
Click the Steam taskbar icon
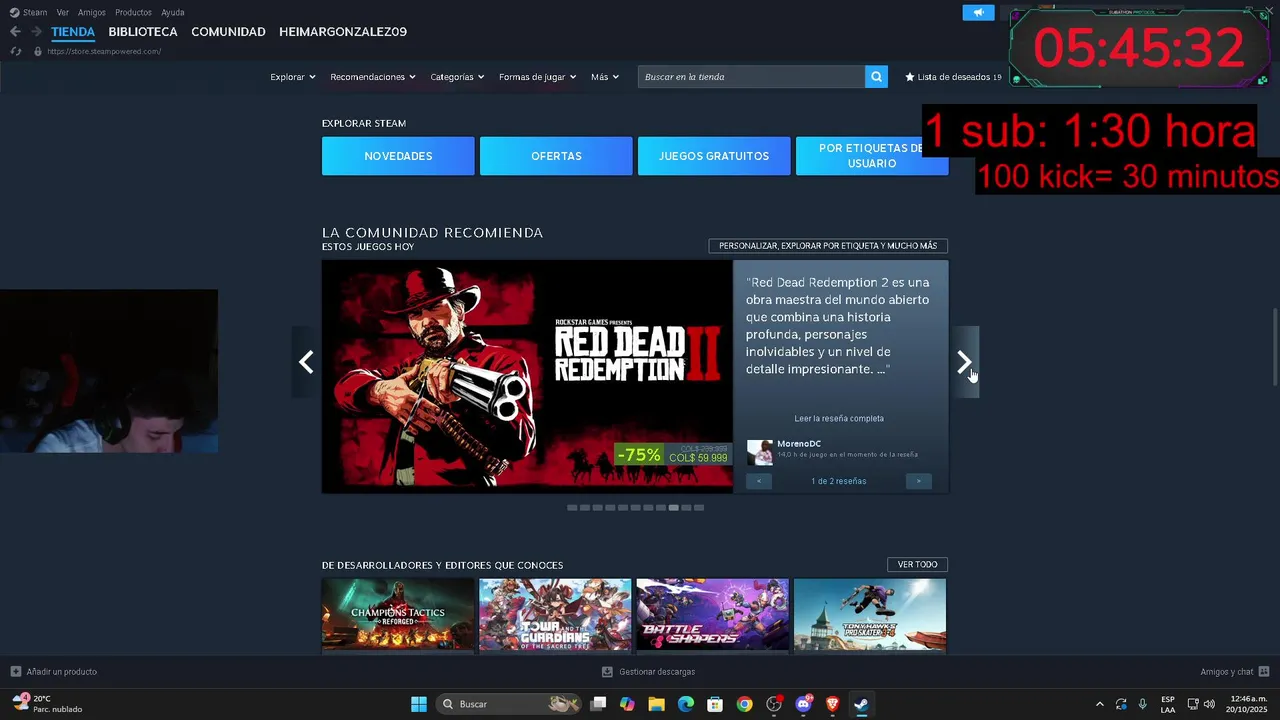[x=861, y=704]
